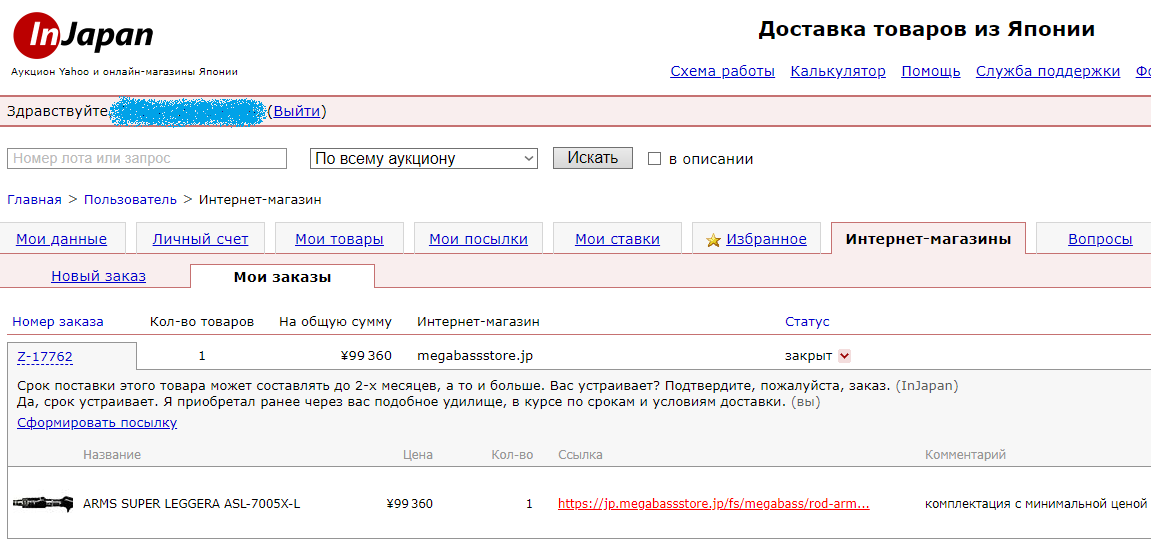Image resolution: width=1151 pixels, height=545 pixels.
Task: Click Пользователь in the breadcrumb
Action: [130, 199]
